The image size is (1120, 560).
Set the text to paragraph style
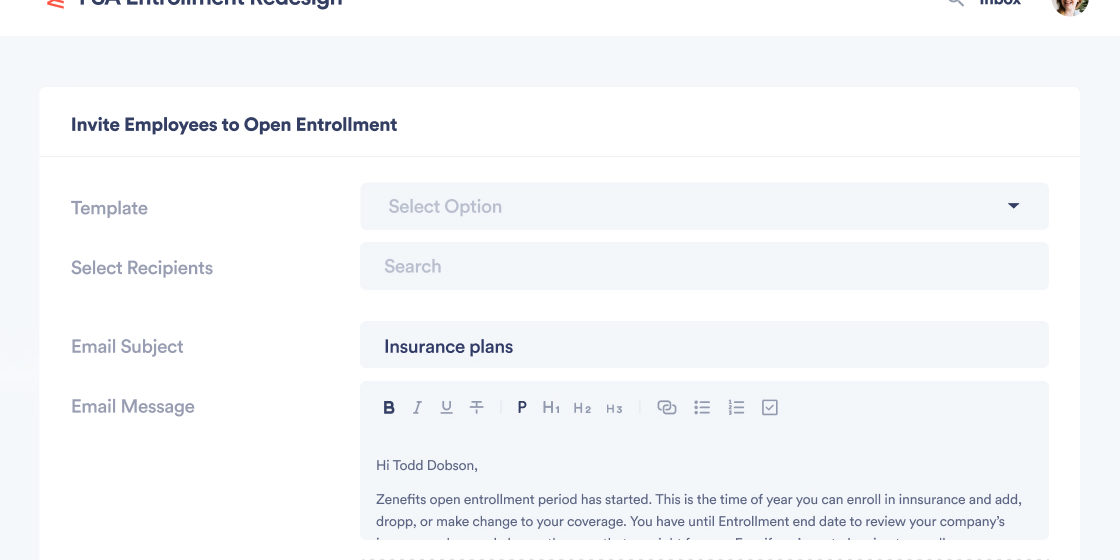[x=522, y=407]
